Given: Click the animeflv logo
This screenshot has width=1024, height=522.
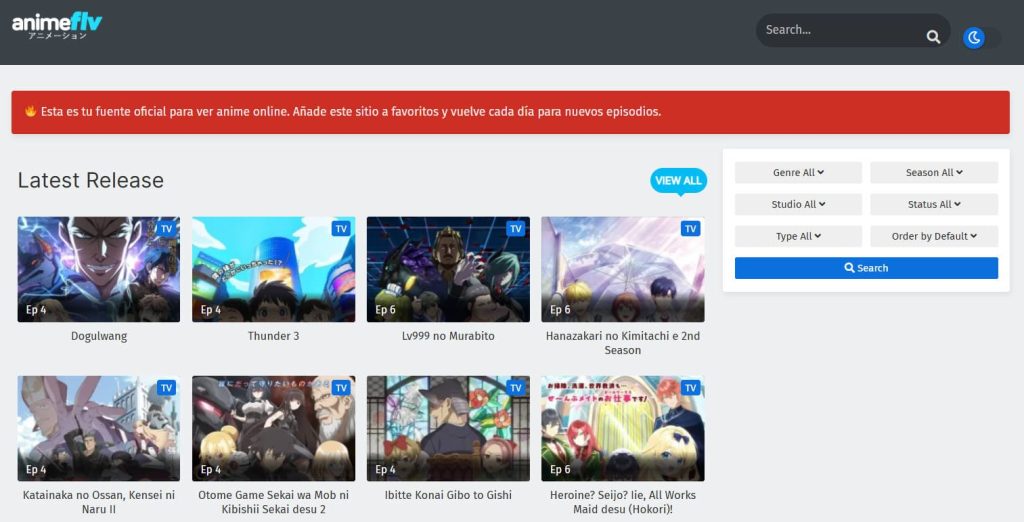Looking at the screenshot, I should [57, 25].
